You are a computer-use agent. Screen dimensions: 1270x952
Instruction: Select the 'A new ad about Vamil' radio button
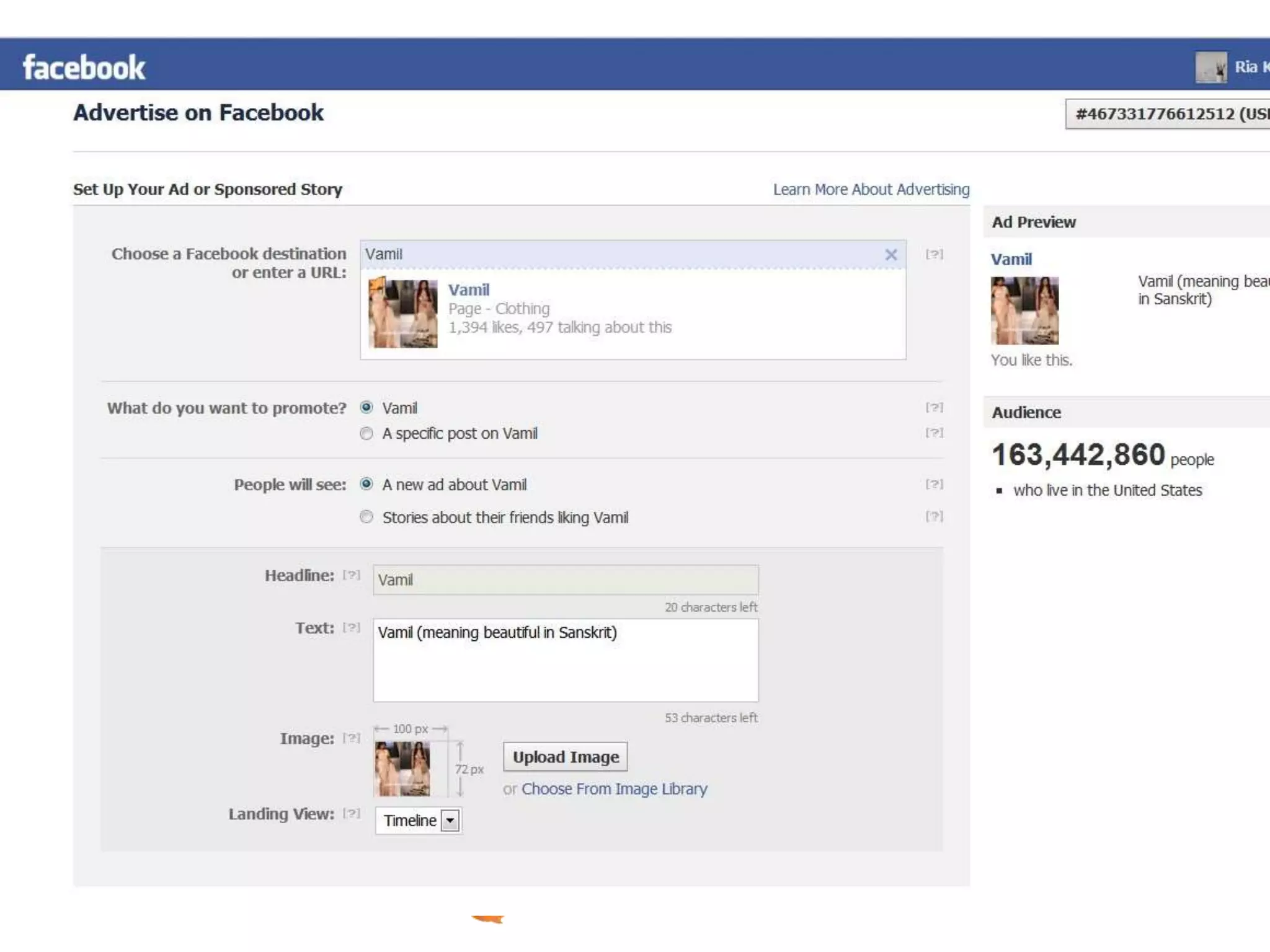pos(366,484)
